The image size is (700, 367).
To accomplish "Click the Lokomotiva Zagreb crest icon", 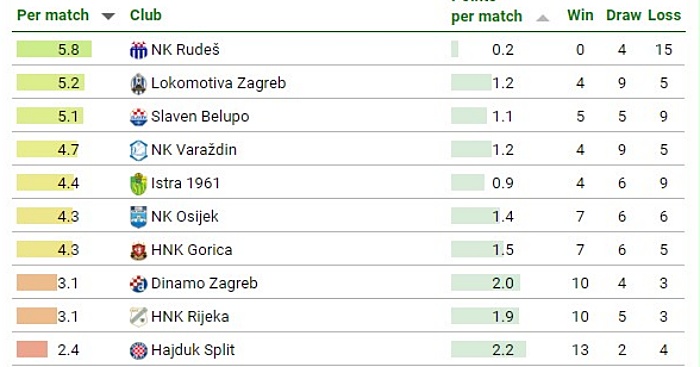I will tap(138, 83).
